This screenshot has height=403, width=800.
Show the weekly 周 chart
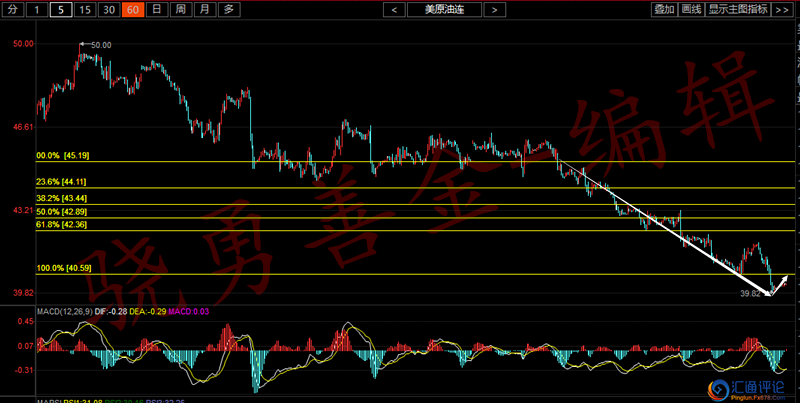(x=180, y=9)
